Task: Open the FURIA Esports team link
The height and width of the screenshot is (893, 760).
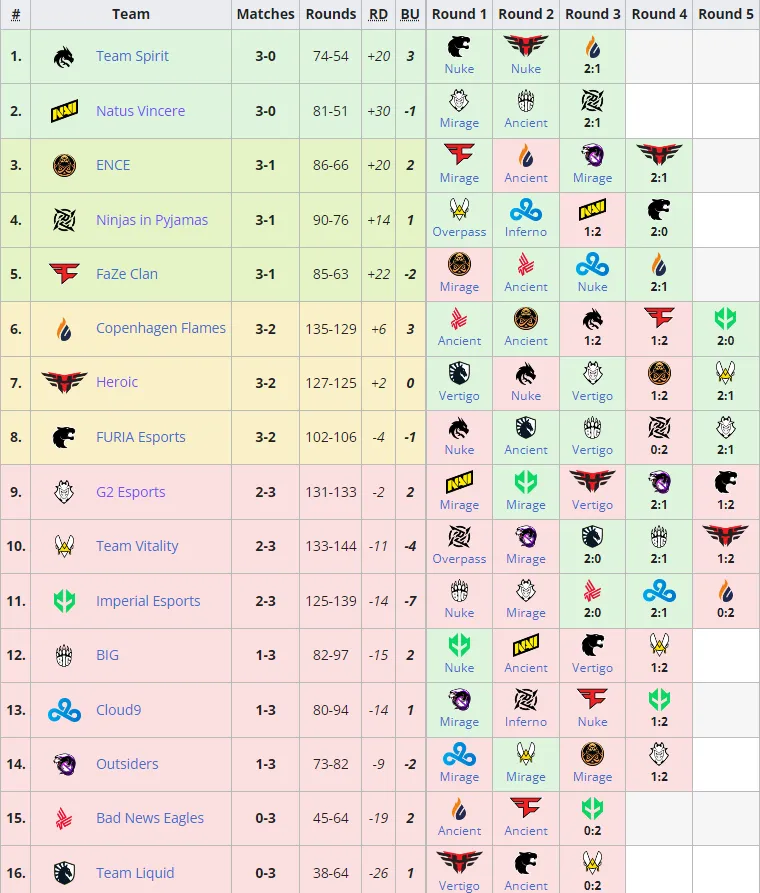Action: (141, 437)
